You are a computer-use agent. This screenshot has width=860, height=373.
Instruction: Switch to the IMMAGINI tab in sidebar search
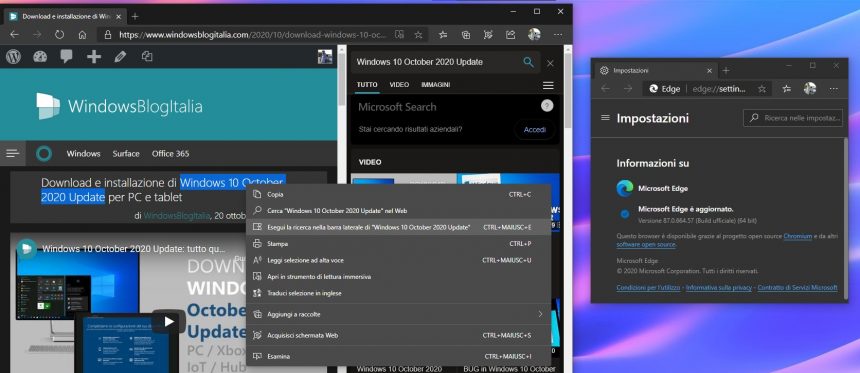[435, 85]
